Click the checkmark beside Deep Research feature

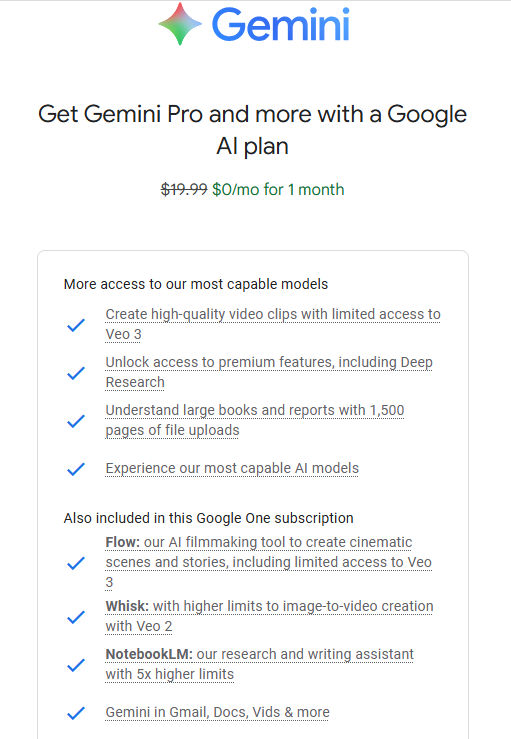pos(76,373)
